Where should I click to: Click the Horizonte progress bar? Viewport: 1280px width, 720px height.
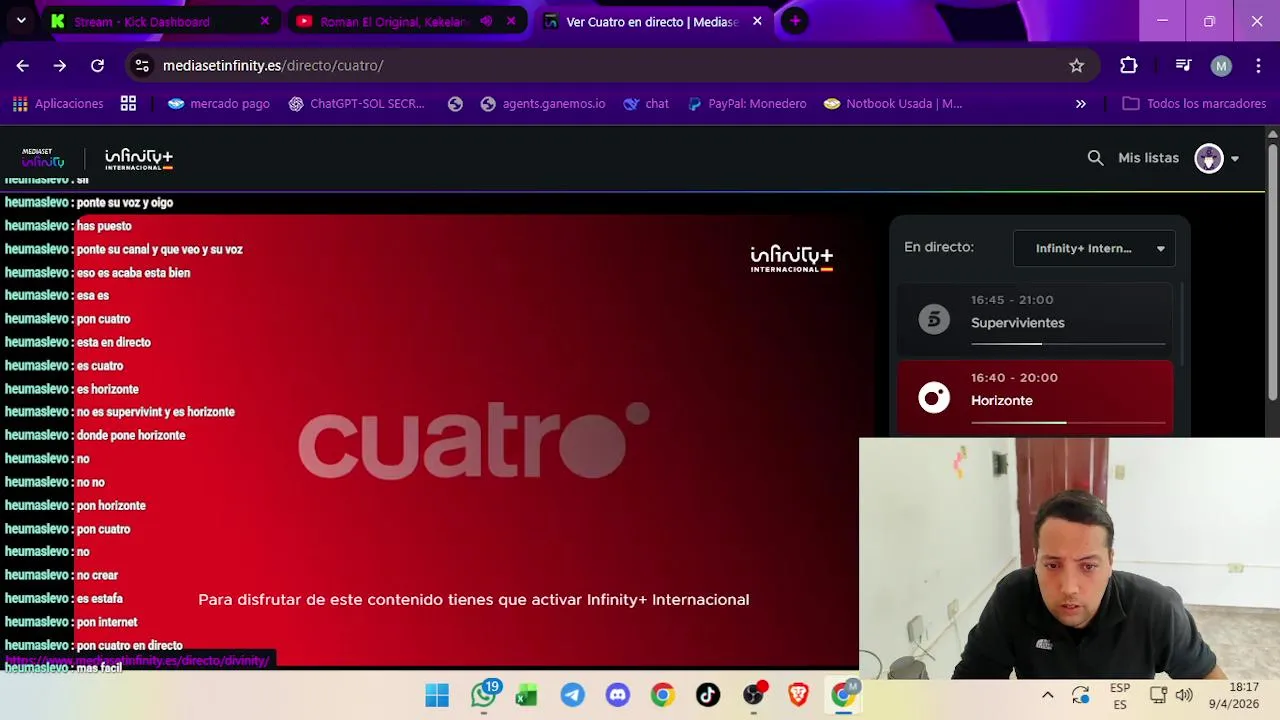click(1068, 422)
